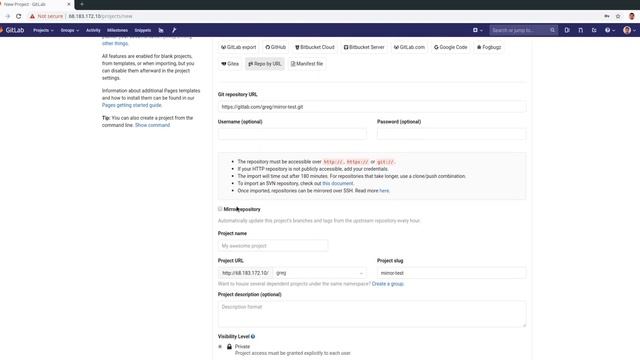
Task: Reload the page with the browser refresh icon
Action: [x=18, y=16]
